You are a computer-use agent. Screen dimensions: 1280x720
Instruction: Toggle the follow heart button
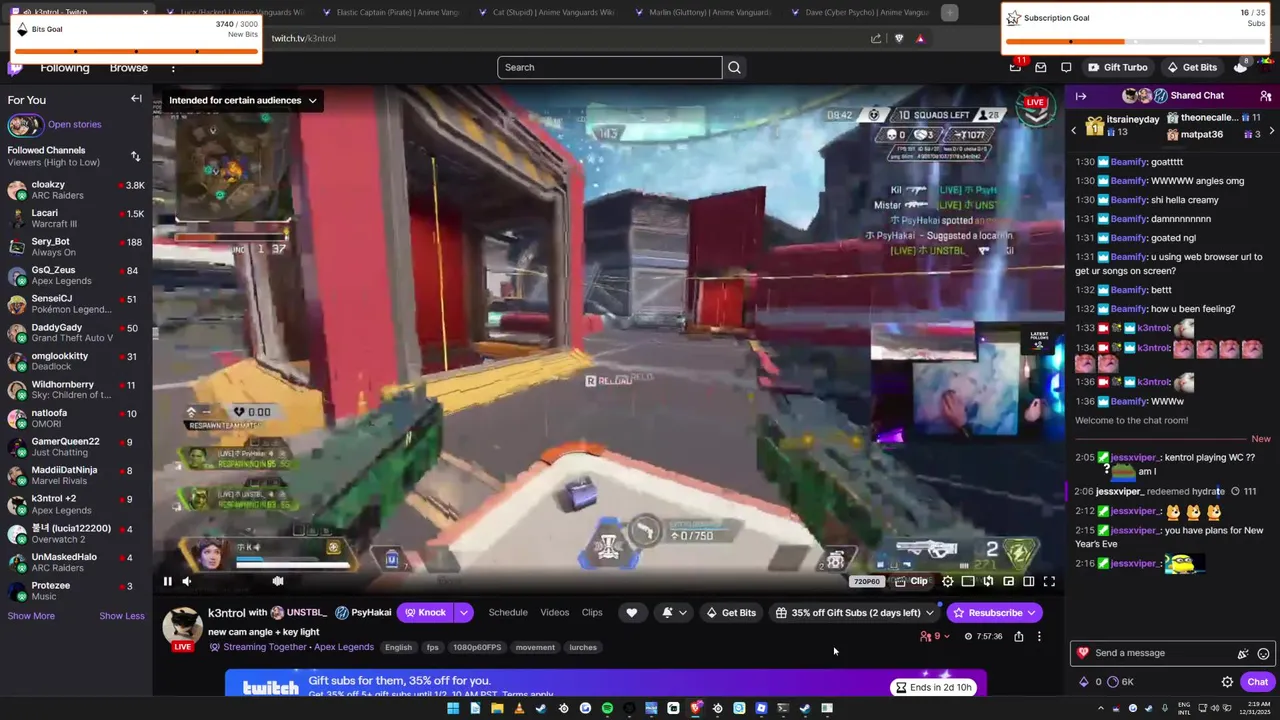click(x=631, y=612)
